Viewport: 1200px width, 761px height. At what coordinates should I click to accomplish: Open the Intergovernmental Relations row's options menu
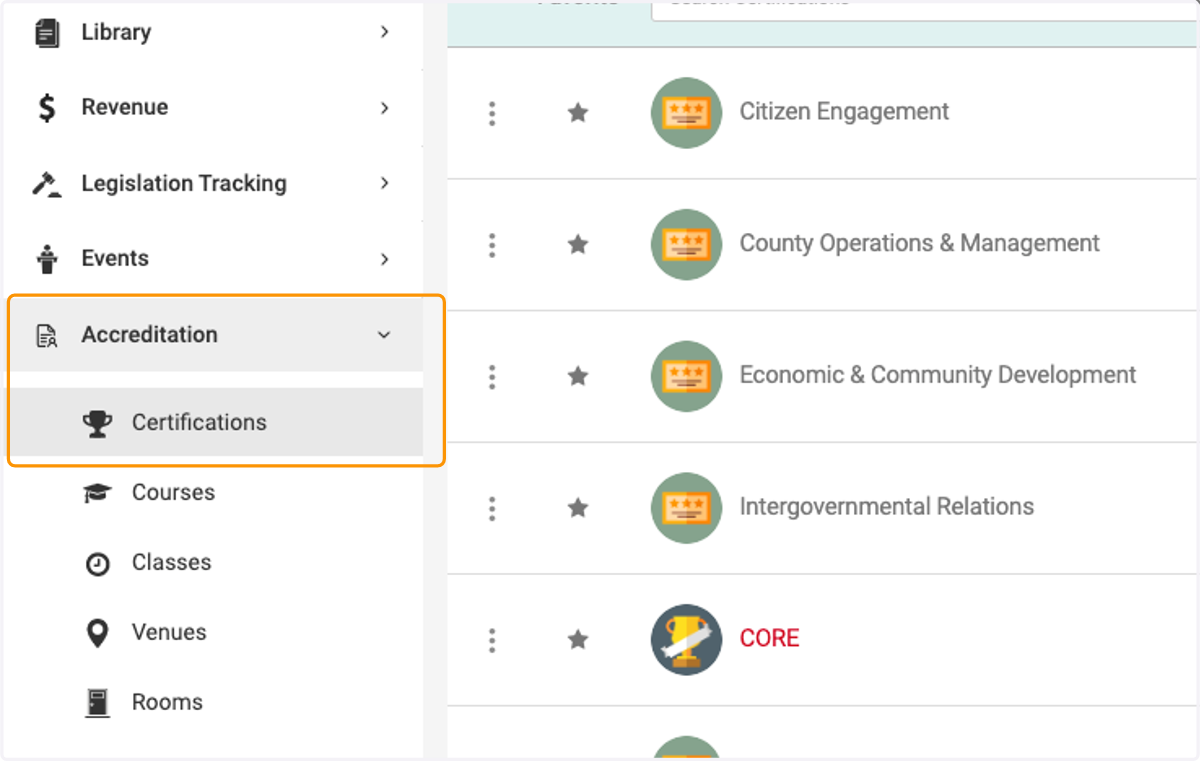491,509
